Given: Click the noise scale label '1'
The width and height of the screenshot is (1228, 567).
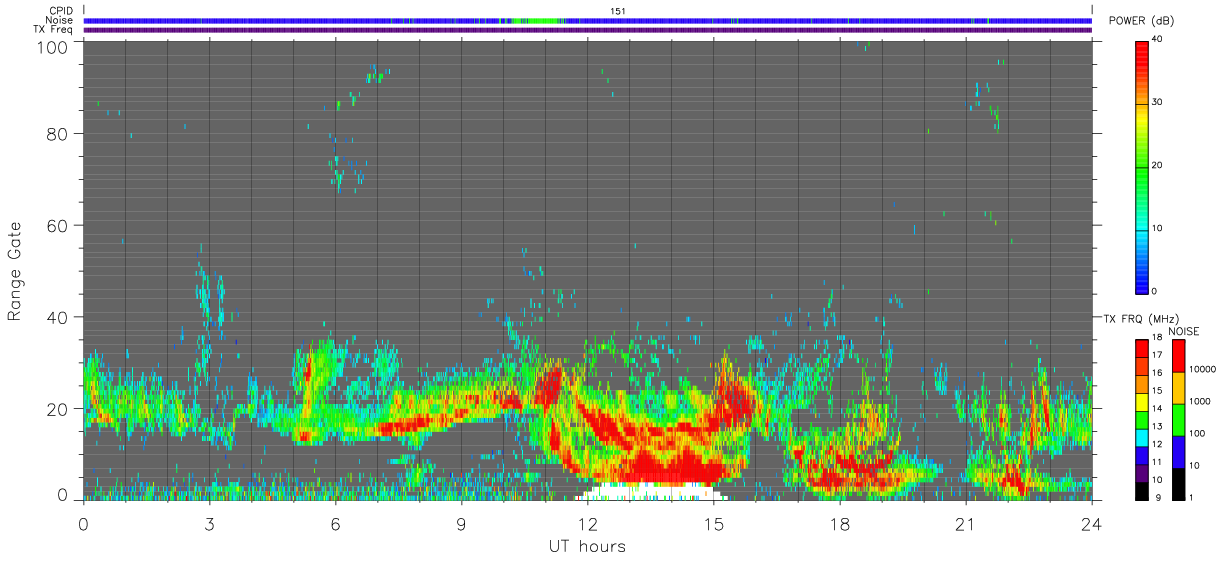Looking at the screenshot, I should pos(1191,497).
